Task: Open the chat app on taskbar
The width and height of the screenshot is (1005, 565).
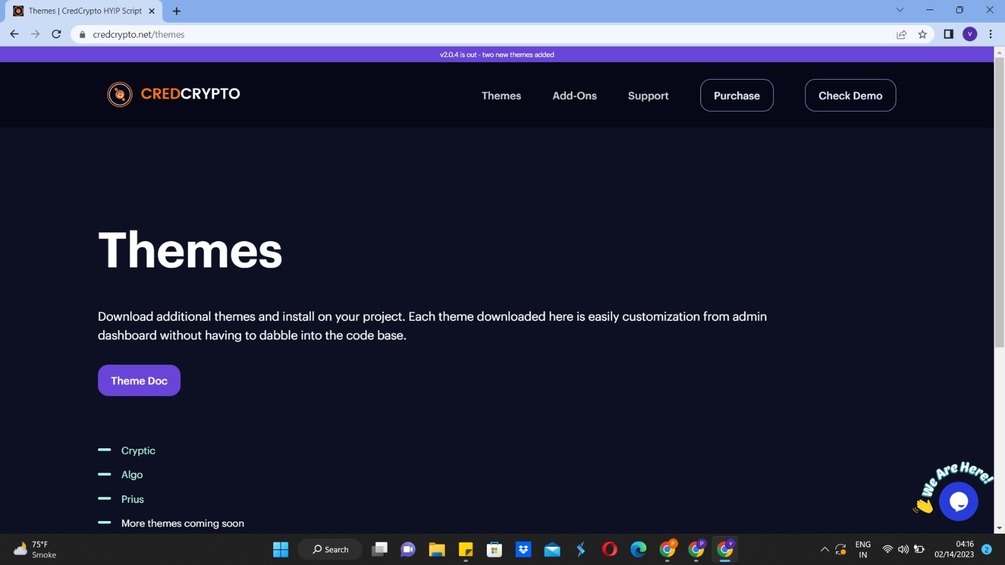Action: (x=408, y=550)
